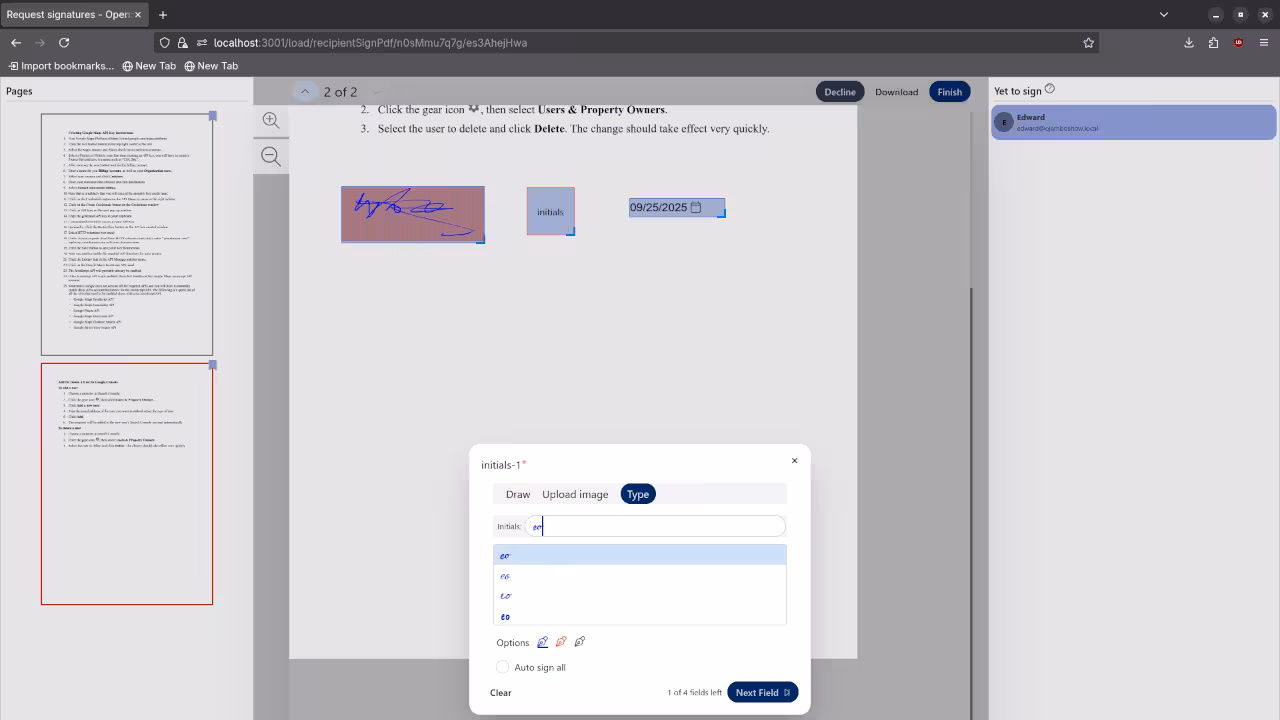Click the Next Field button
Viewport: 1280px width, 720px height.
762,692
